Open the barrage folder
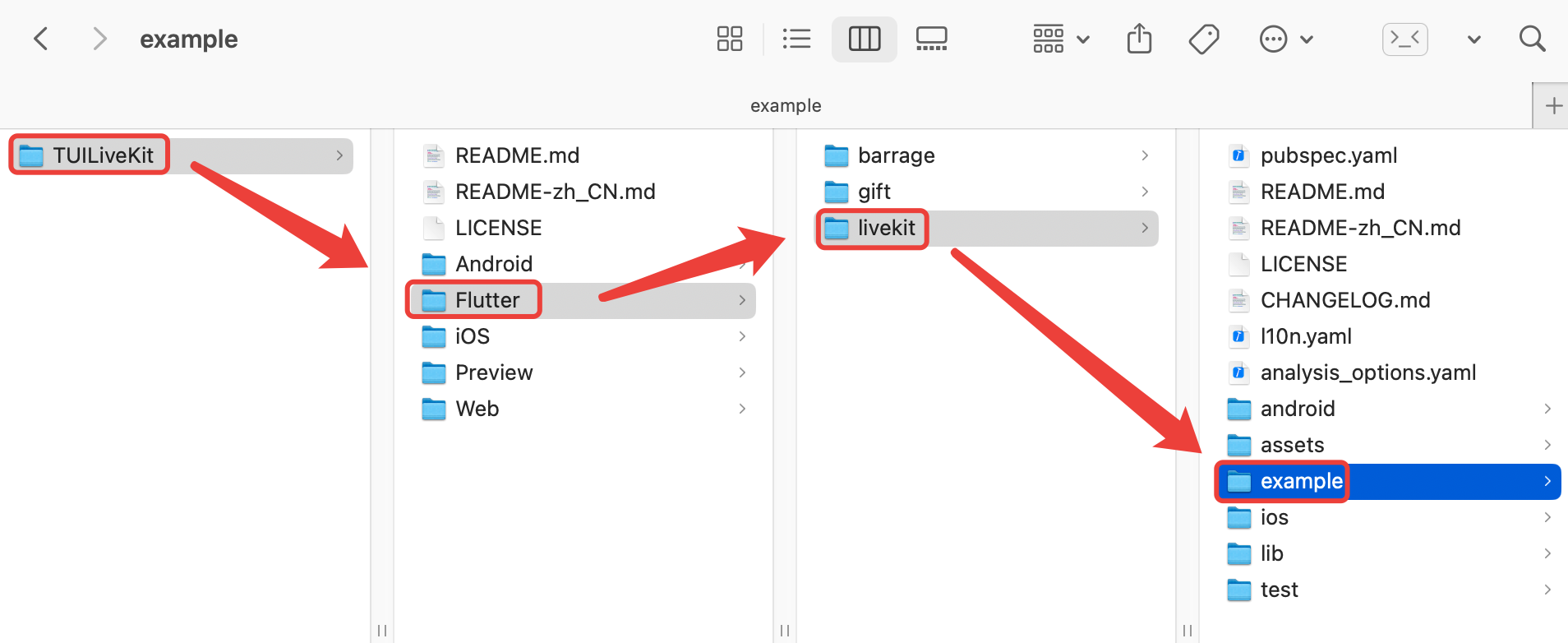The height and width of the screenshot is (643, 1568). (x=986, y=155)
